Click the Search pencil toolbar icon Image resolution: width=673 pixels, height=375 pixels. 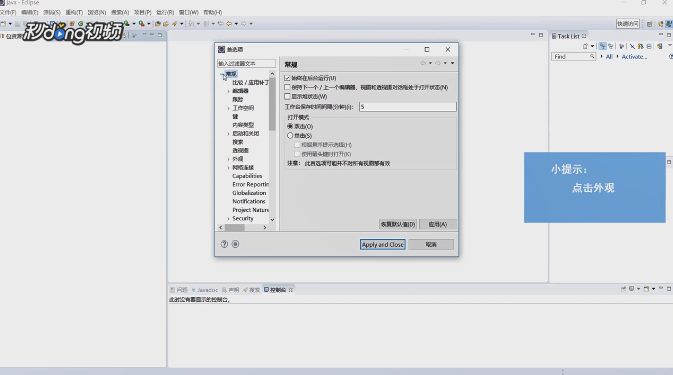[x=174, y=24]
